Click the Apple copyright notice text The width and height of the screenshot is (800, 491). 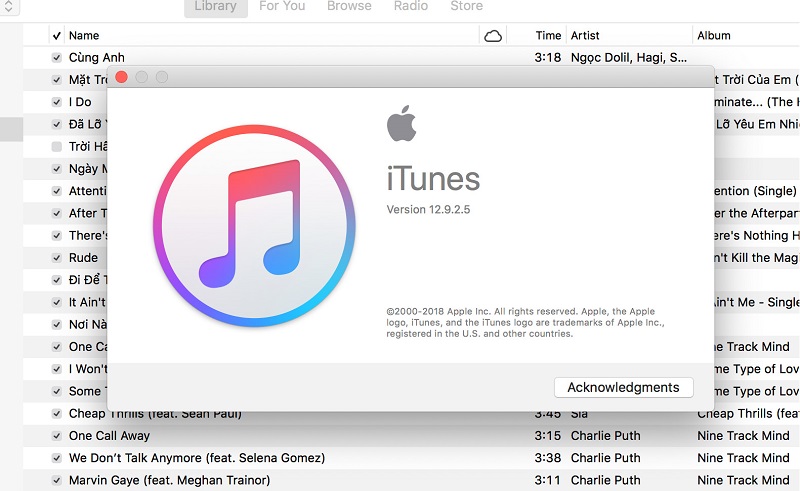point(525,323)
